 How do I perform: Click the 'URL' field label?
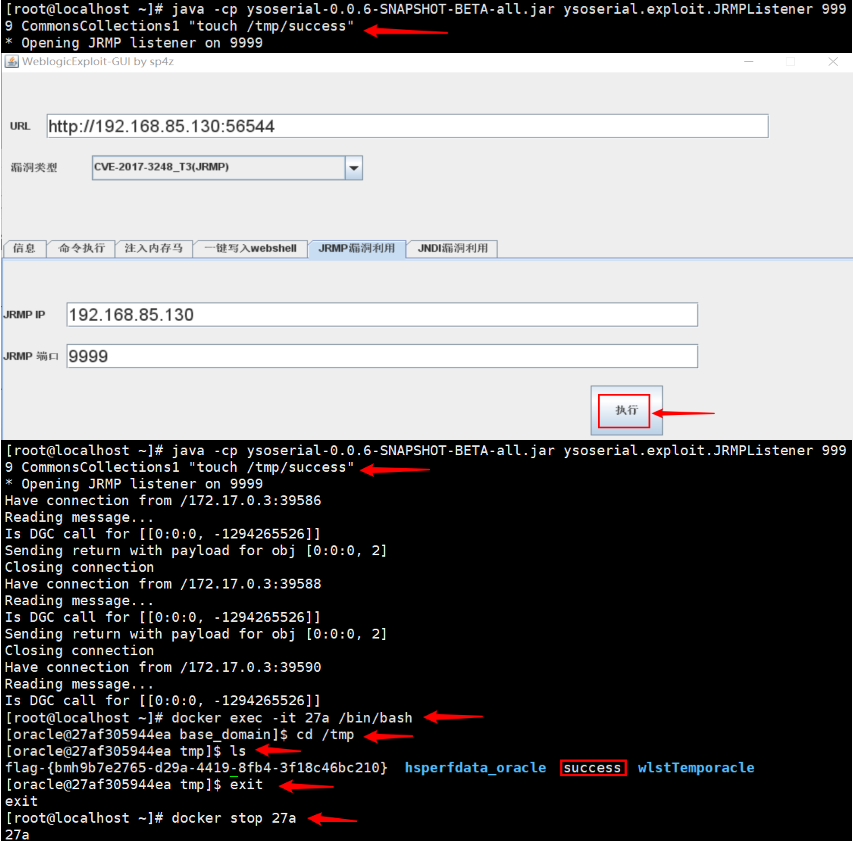(20, 126)
